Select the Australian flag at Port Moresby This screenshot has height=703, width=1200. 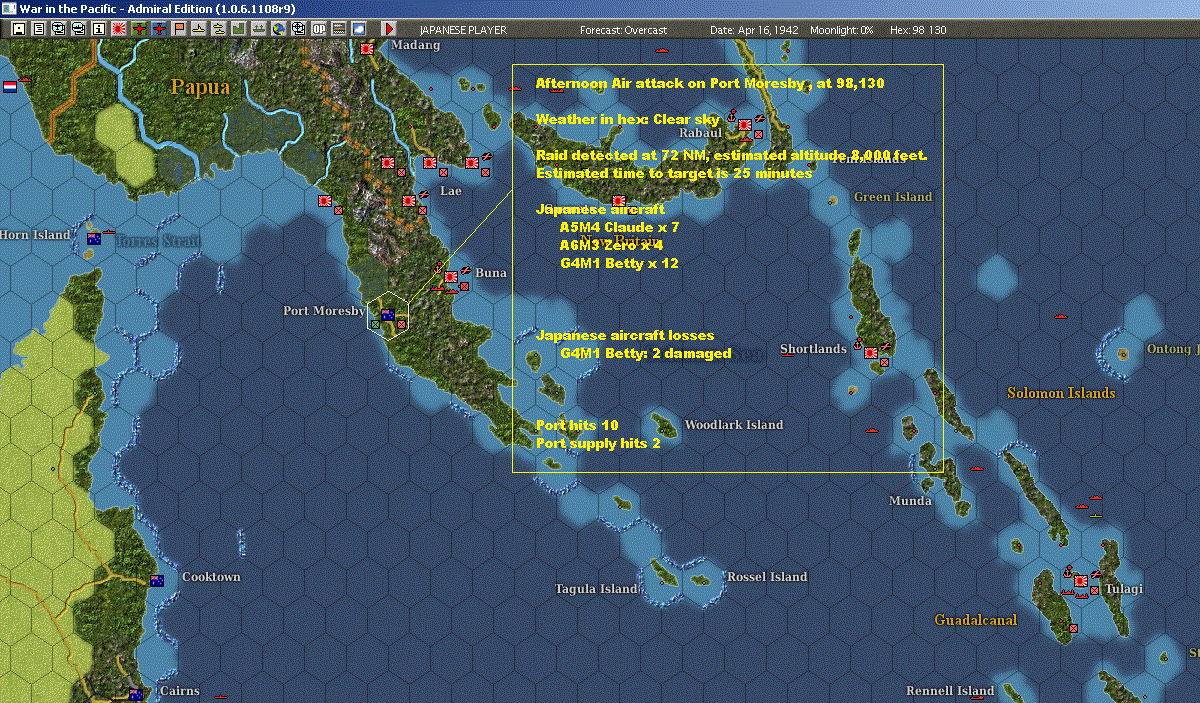pos(387,314)
